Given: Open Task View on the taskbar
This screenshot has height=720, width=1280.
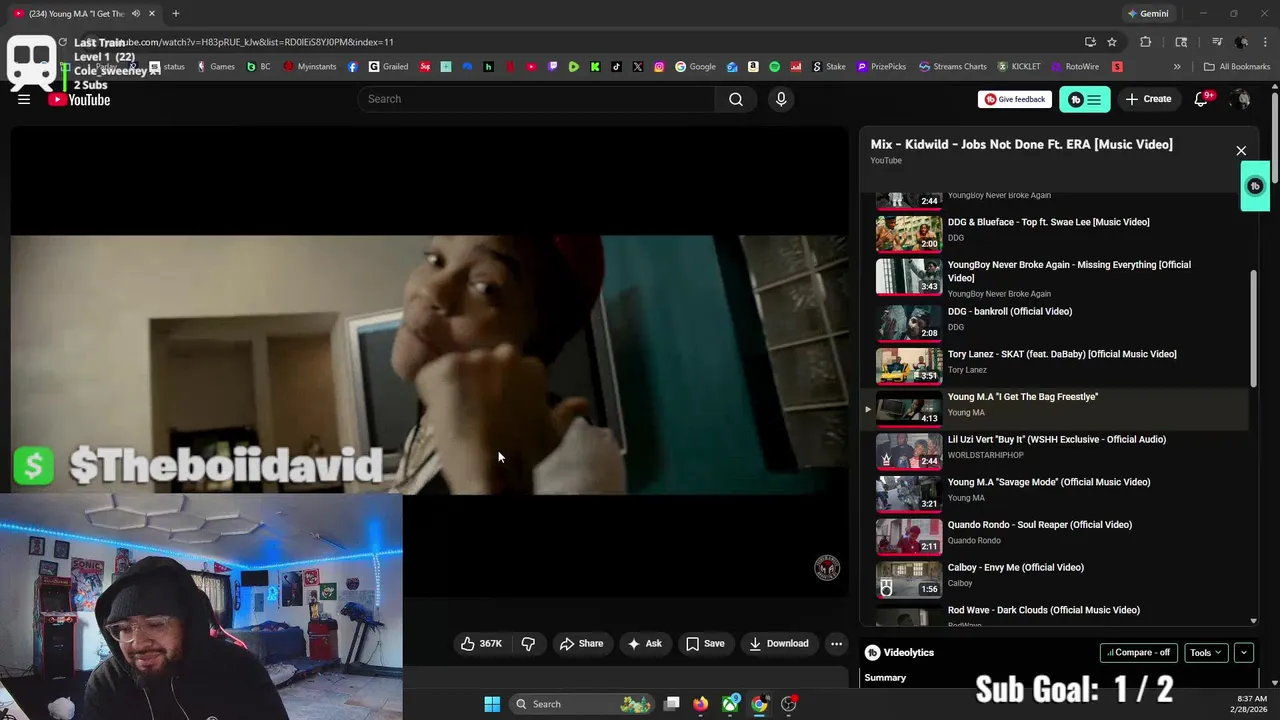Looking at the screenshot, I should coord(672,704).
